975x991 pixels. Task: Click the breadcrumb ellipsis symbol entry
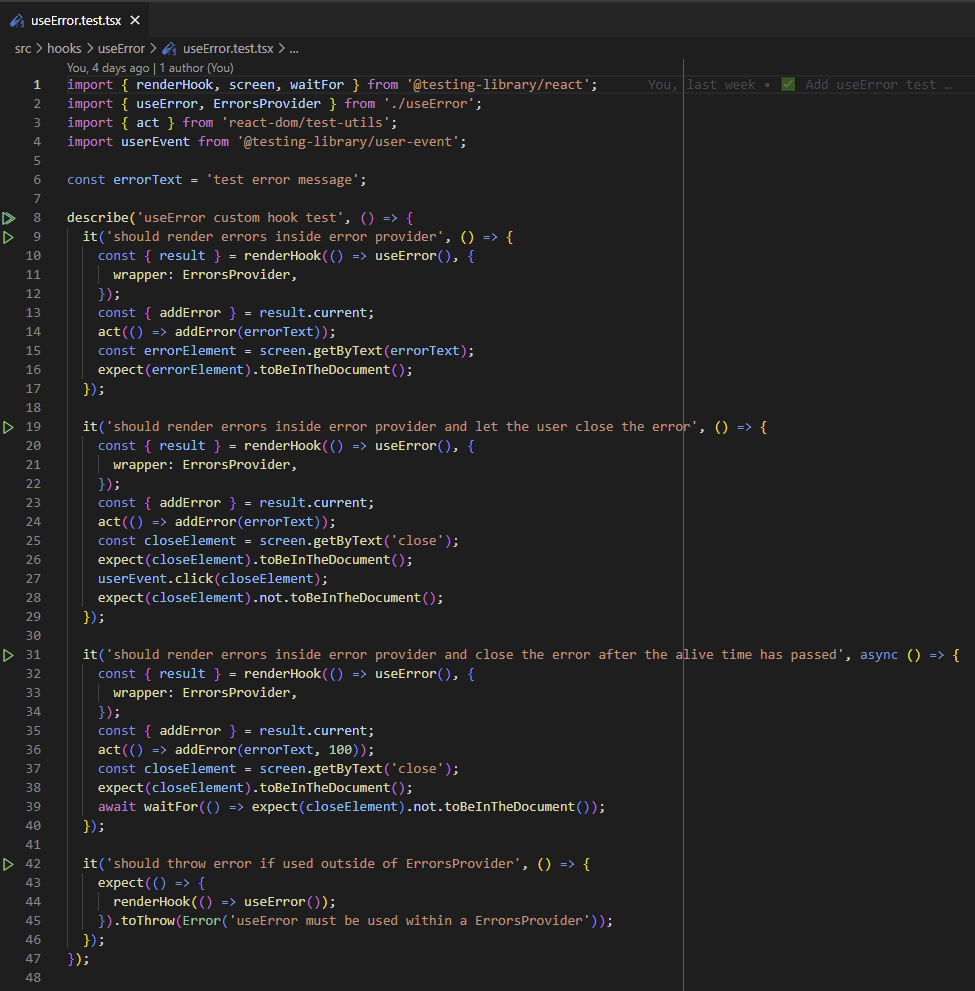[x=294, y=49]
